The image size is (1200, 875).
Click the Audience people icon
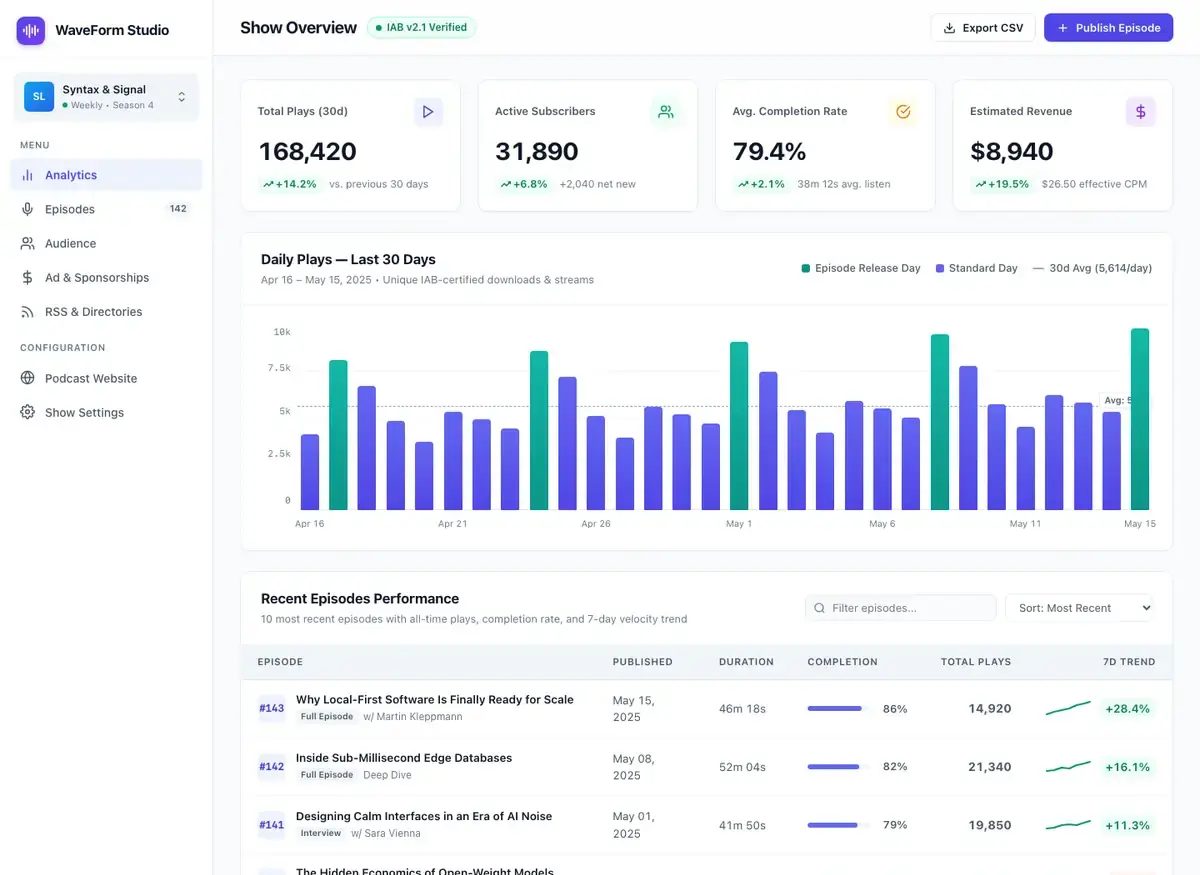27,243
